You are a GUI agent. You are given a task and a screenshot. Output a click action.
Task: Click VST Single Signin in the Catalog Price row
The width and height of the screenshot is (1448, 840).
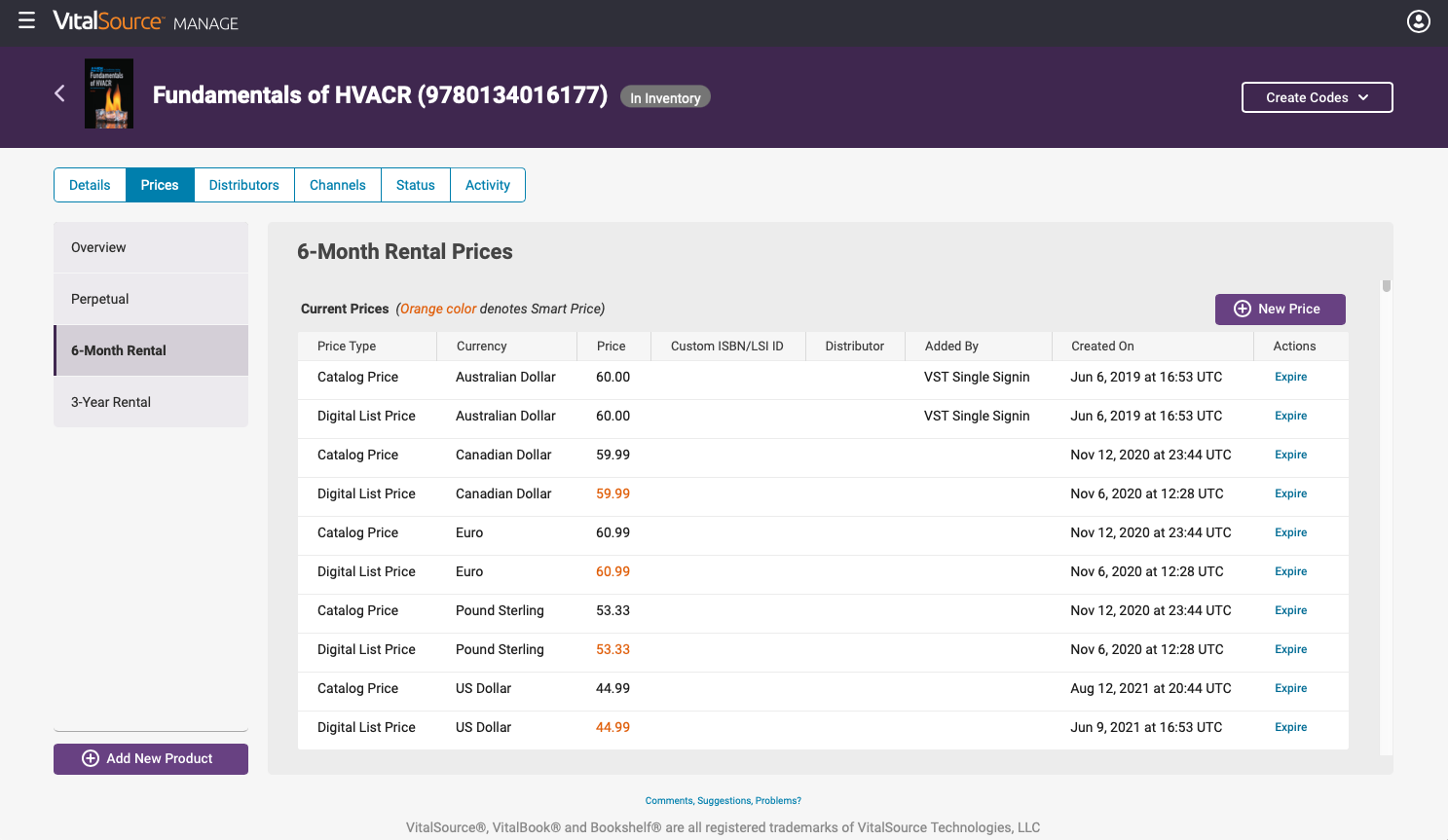coord(977,377)
